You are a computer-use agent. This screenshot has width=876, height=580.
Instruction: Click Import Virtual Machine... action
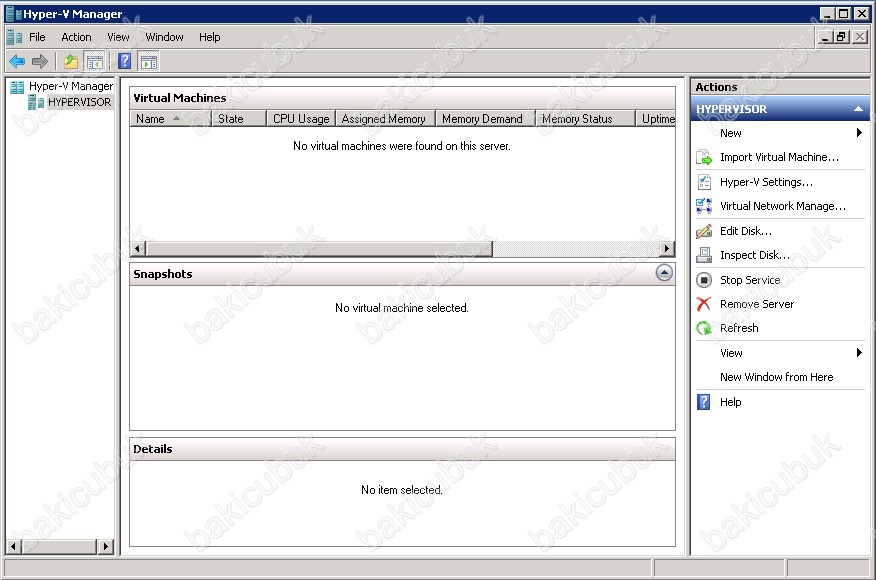(x=779, y=158)
